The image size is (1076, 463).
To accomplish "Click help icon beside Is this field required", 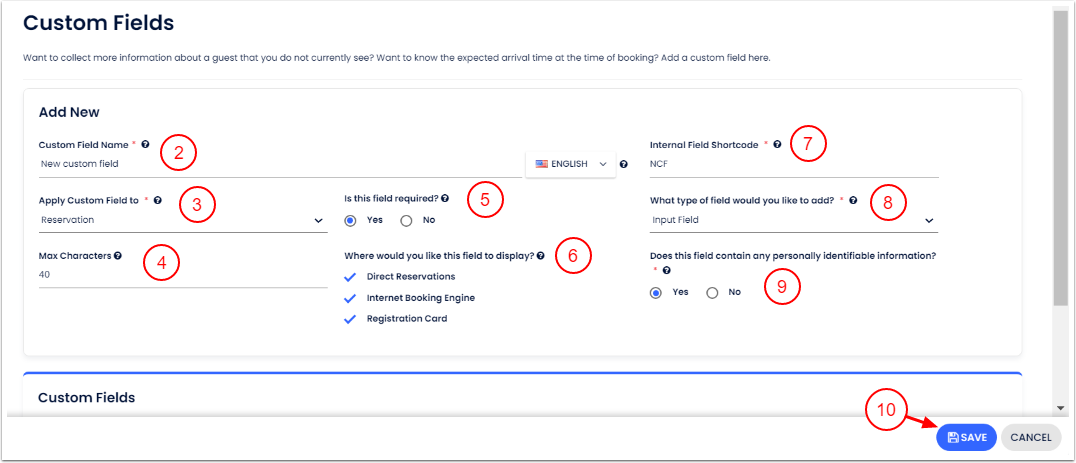I will 445,199.
